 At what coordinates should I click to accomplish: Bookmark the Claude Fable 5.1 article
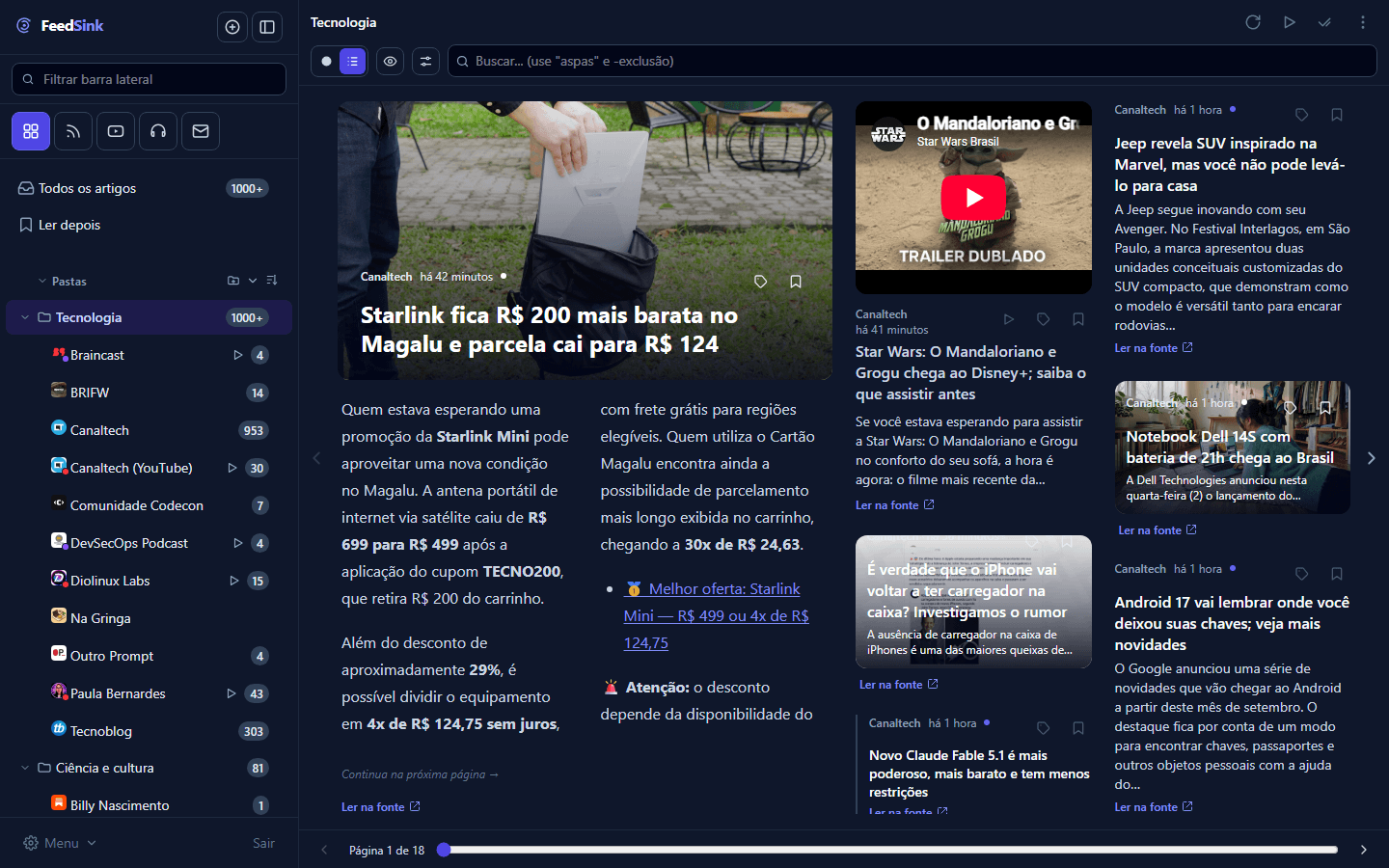(x=1078, y=728)
